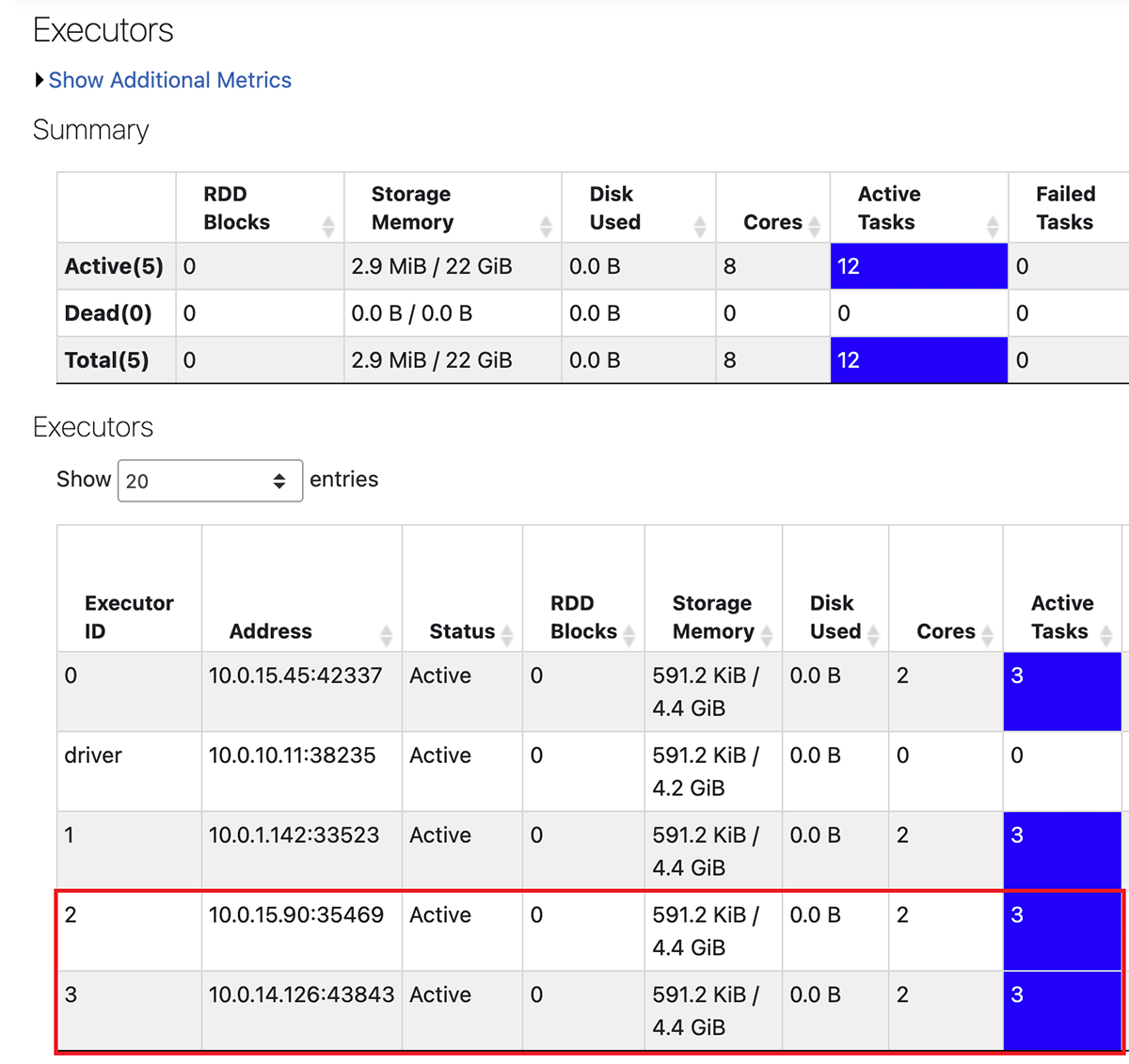Image resolution: width=1129 pixels, height=1064 pixels.
Task: Open the Show entries dropdown set to 20
Action: 210,481
